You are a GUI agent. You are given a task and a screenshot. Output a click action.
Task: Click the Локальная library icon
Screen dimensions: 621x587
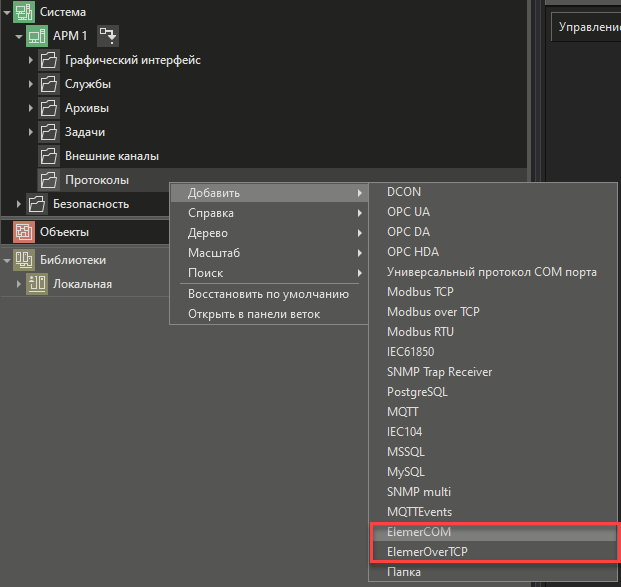38,284
